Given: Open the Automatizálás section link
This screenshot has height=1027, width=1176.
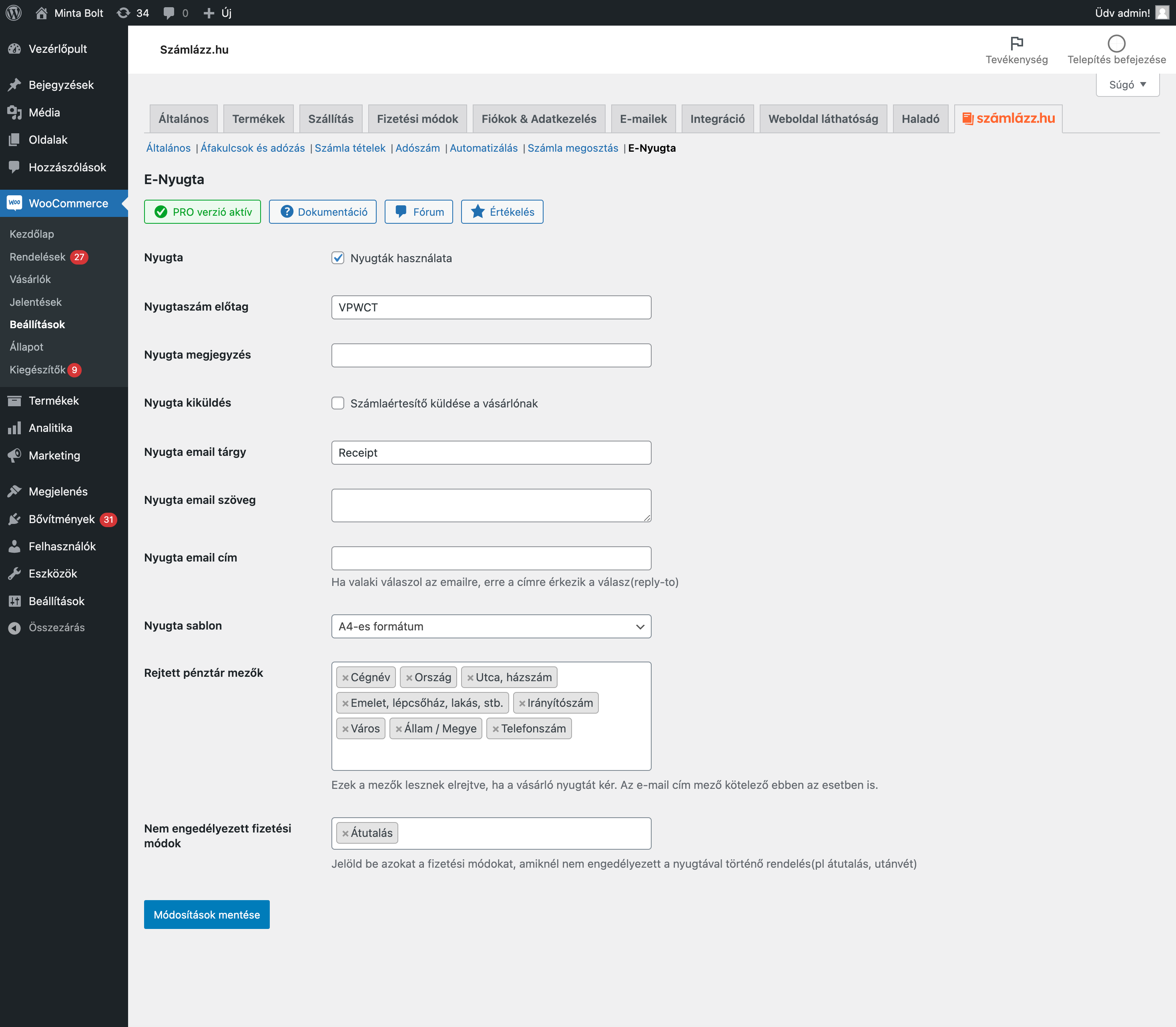Looking at the screenshot, I should tap(484, 148).
